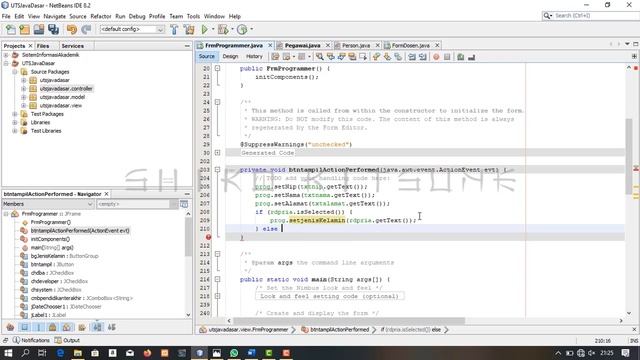This screenshot has width=640, height=360.
Task: Switch to the Services tab
Action: click(73, 46)
